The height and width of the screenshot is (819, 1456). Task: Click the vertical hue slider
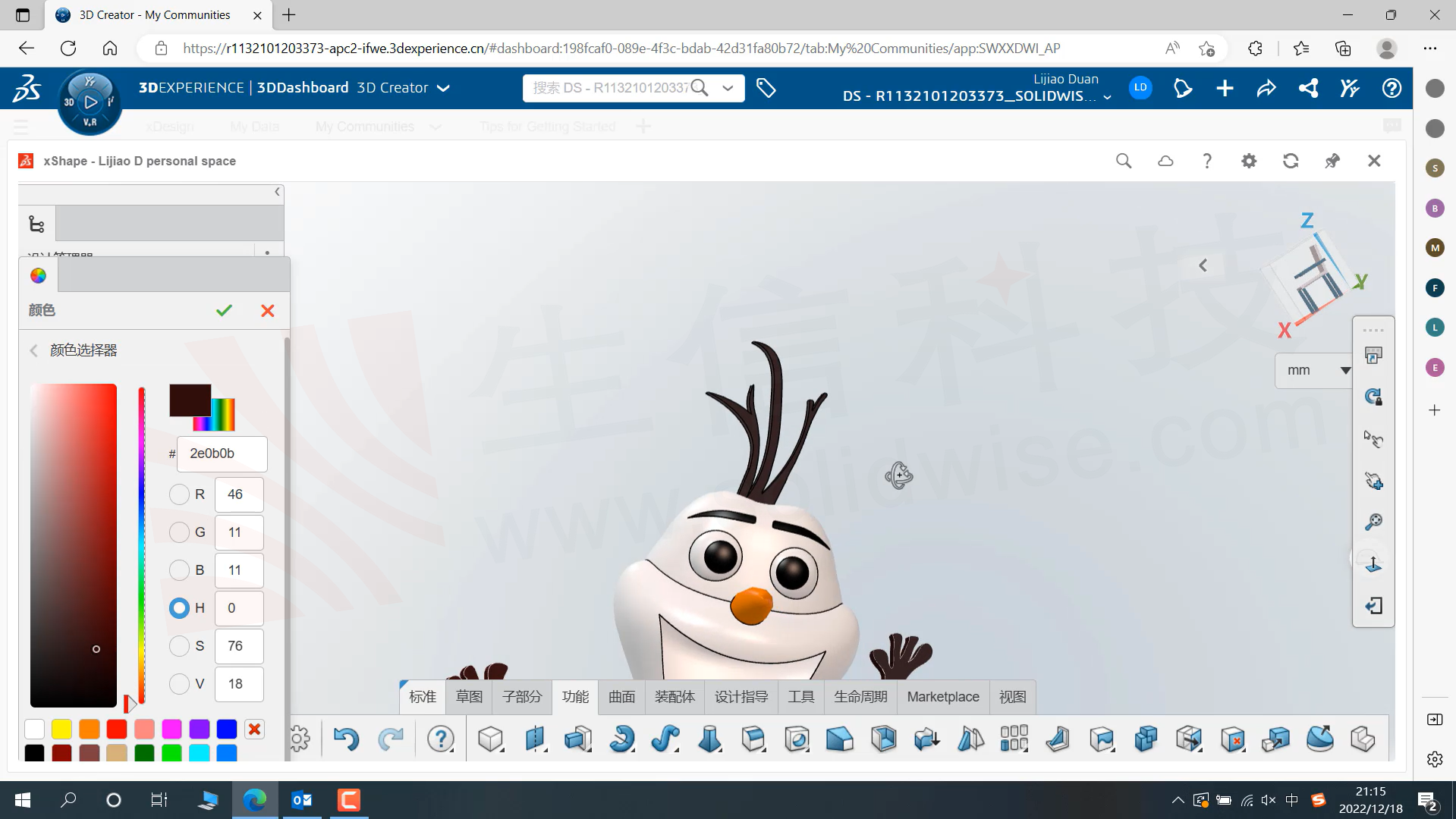[142, 544]
